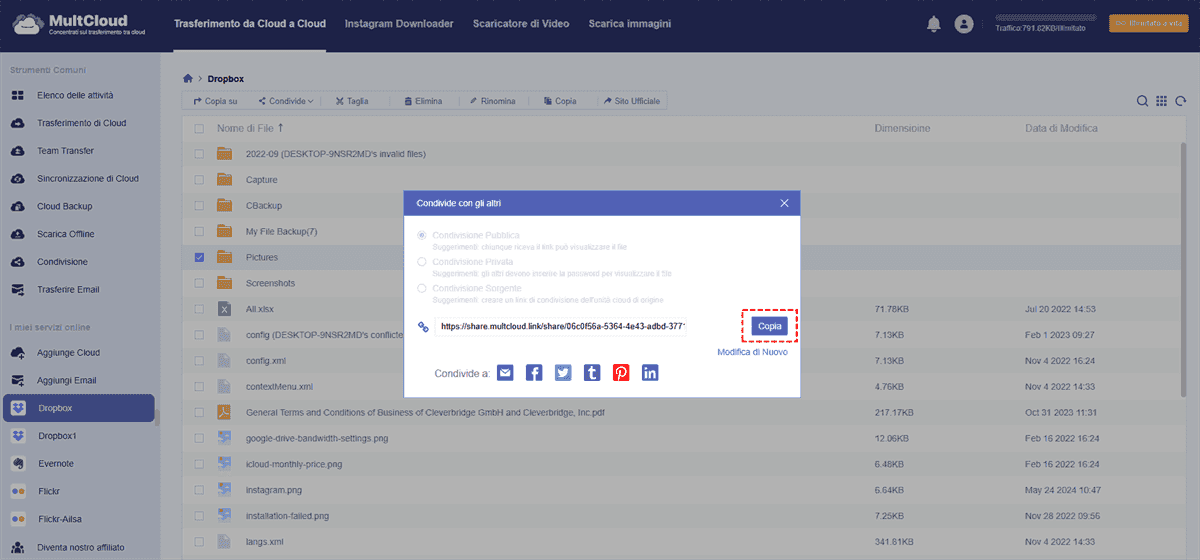Click Taglia toolbar button
1200x560 pixels.
coord(352,101)
